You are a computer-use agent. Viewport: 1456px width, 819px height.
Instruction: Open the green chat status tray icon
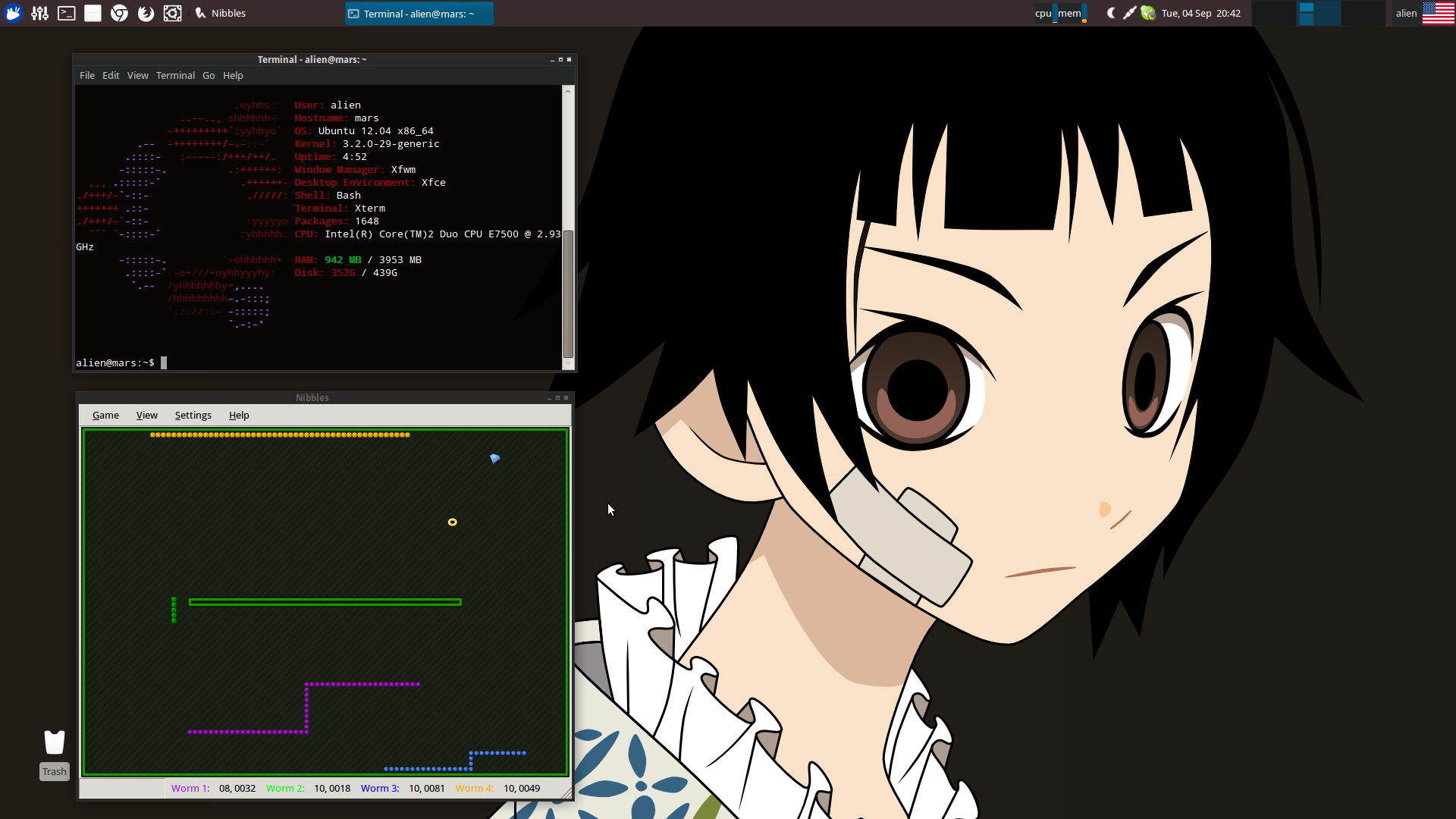[1148, 13]
